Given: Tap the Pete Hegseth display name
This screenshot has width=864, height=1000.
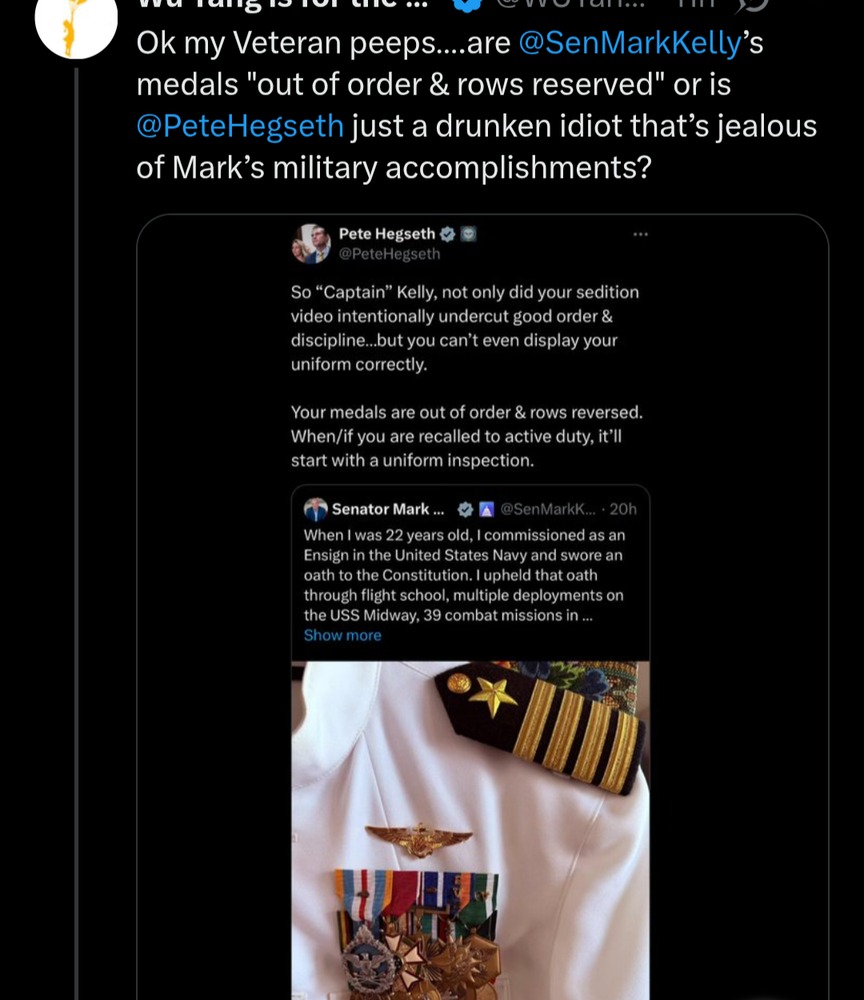Looking at the screenshot, I should click(x=387, y=234).
